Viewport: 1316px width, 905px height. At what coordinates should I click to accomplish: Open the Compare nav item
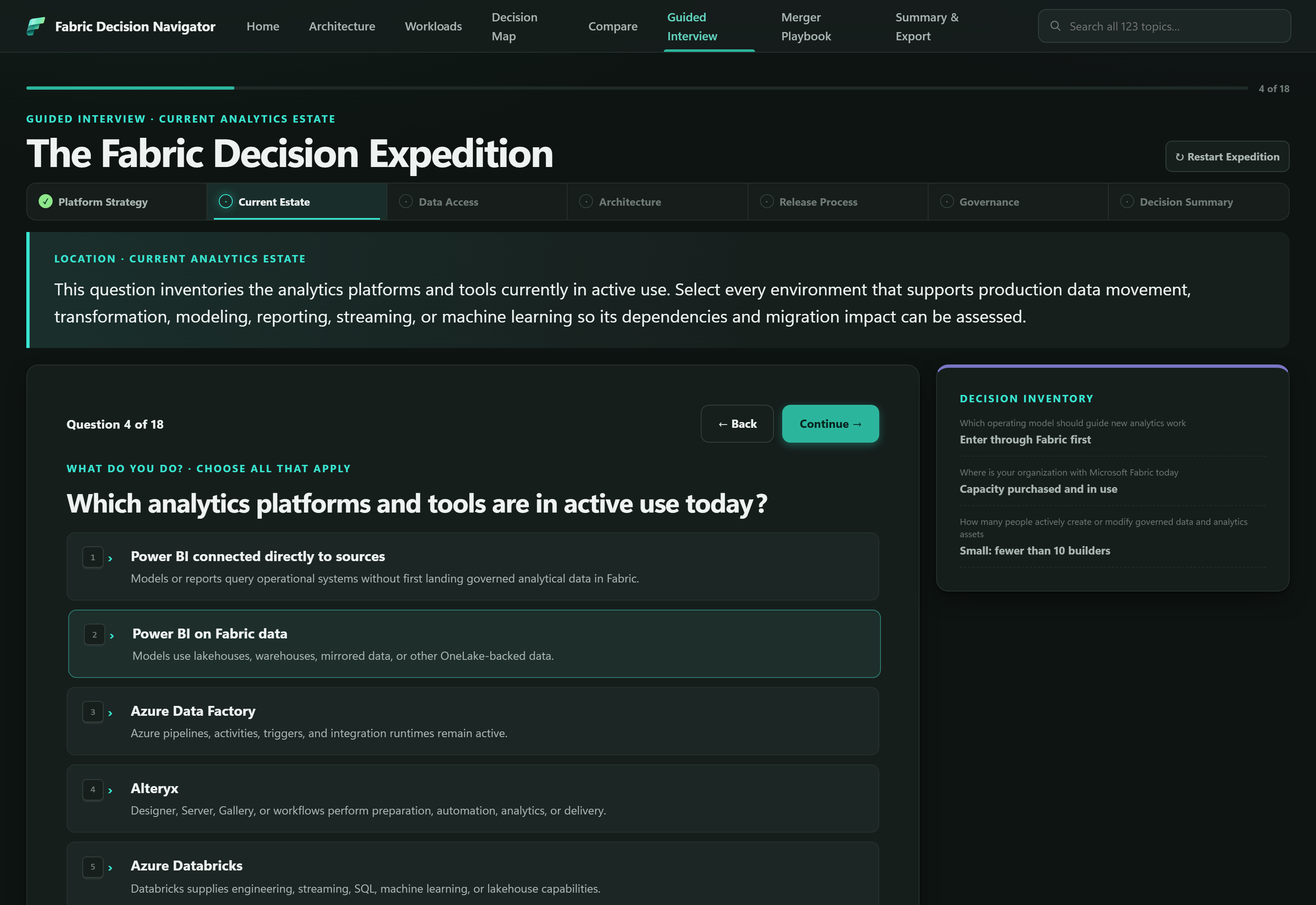(613, 26)
